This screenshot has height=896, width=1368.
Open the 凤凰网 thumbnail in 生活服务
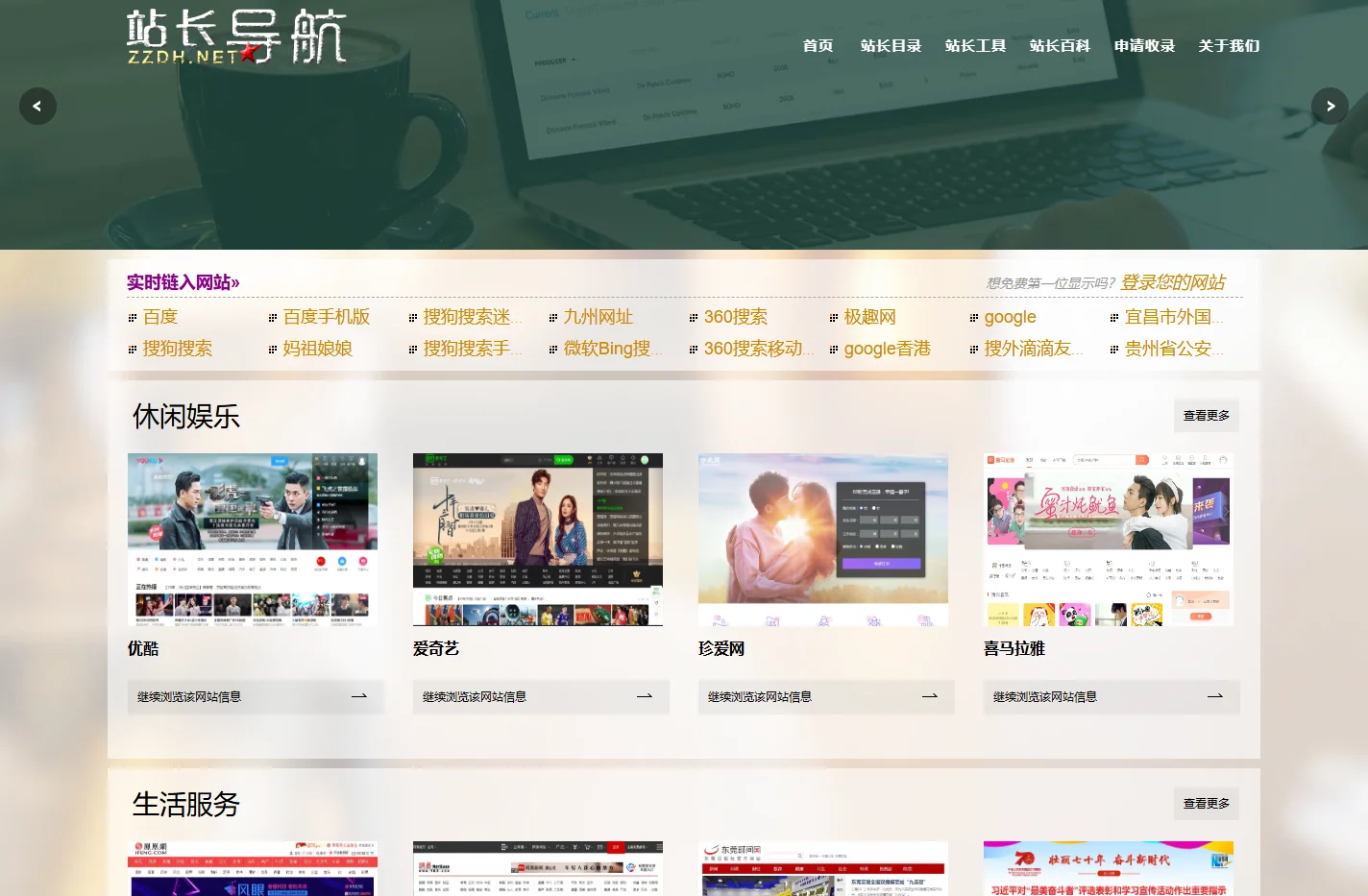(x=253, y=869)
